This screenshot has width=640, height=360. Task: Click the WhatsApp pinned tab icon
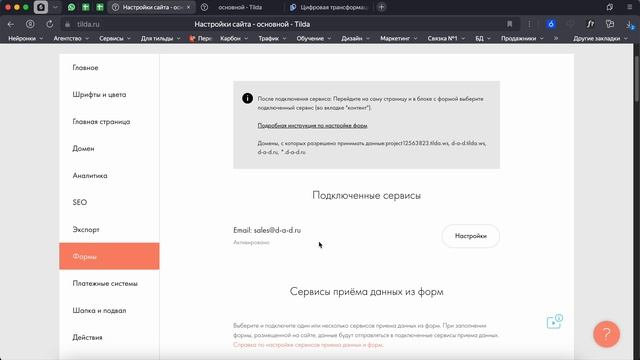click(71, 7)
